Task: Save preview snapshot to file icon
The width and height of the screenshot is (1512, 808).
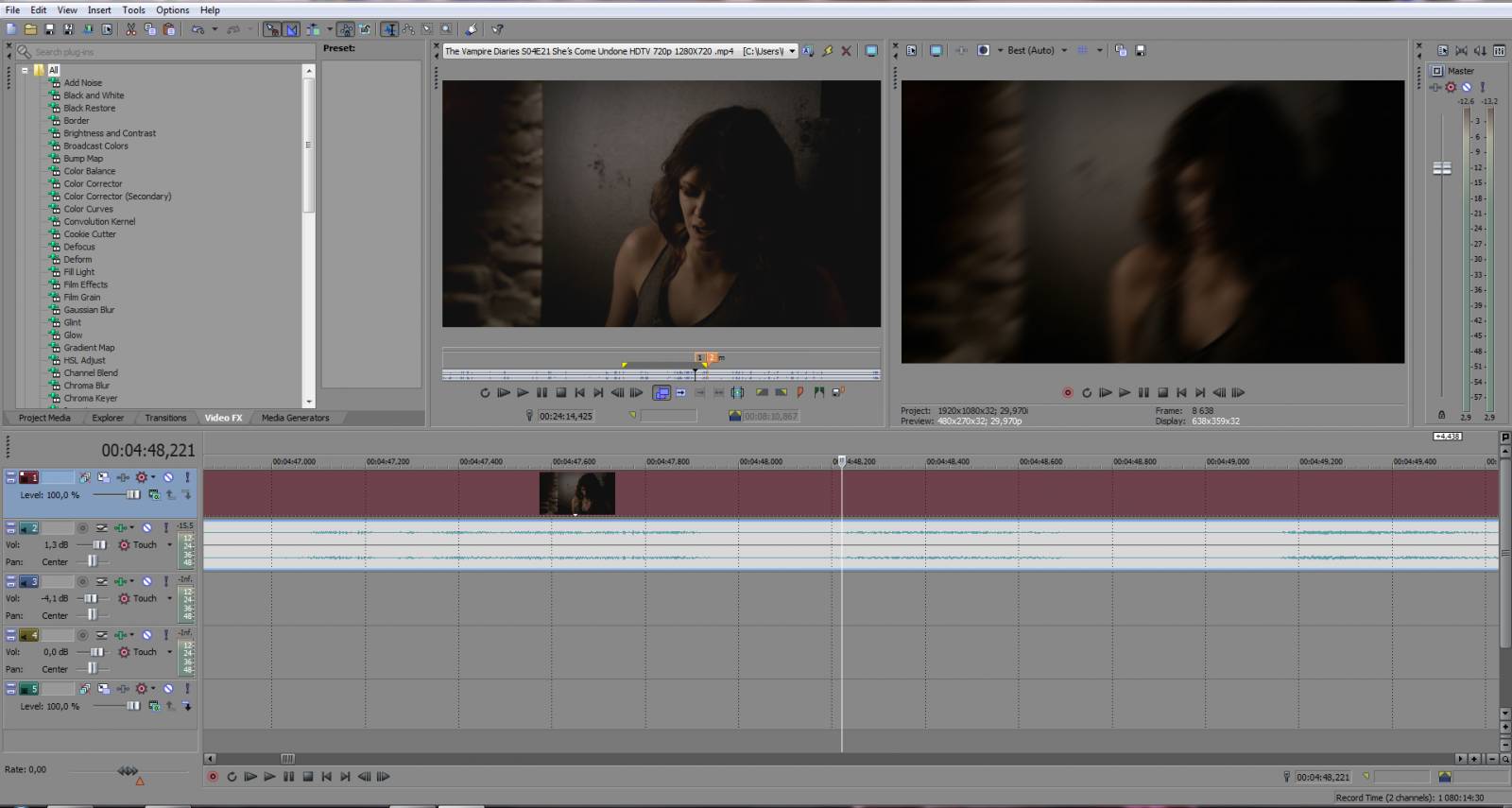Action: (1141, 51)
